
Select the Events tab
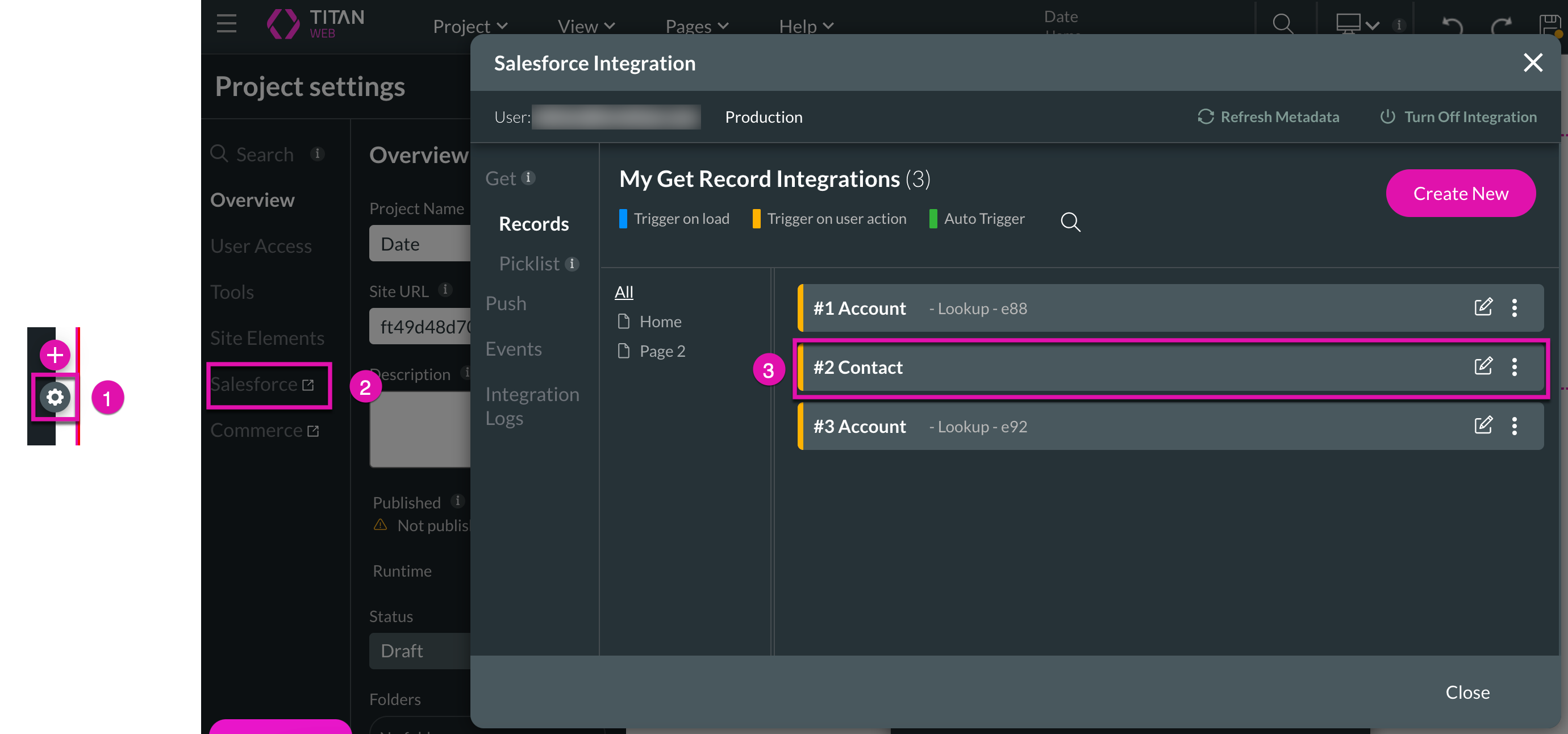pyautogui.click(x=513, y=349)
